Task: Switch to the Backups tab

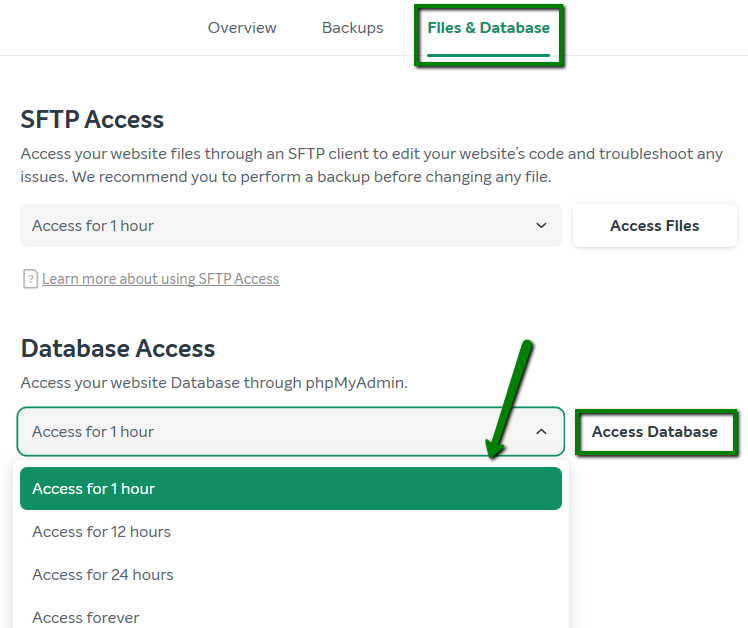Action: coord(353,28)
